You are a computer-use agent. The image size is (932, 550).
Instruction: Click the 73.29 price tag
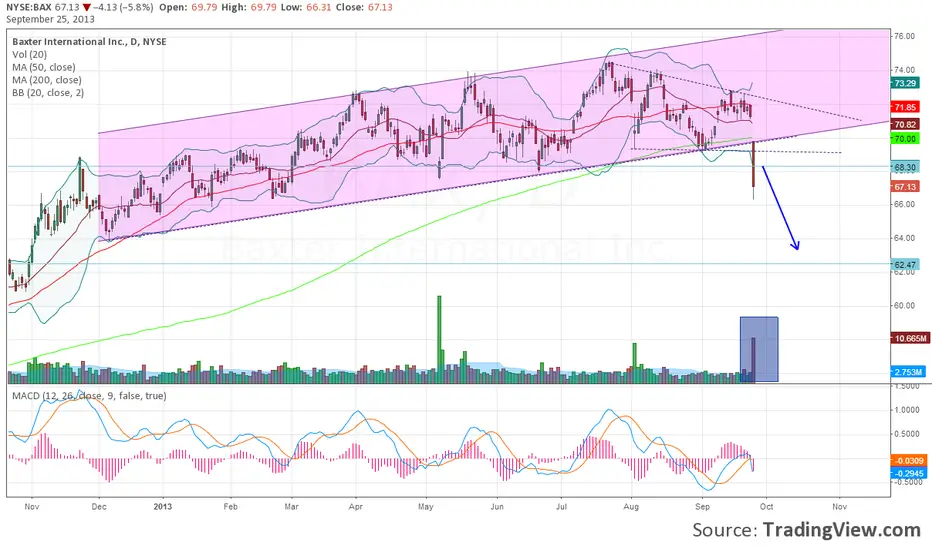[905, 83]
